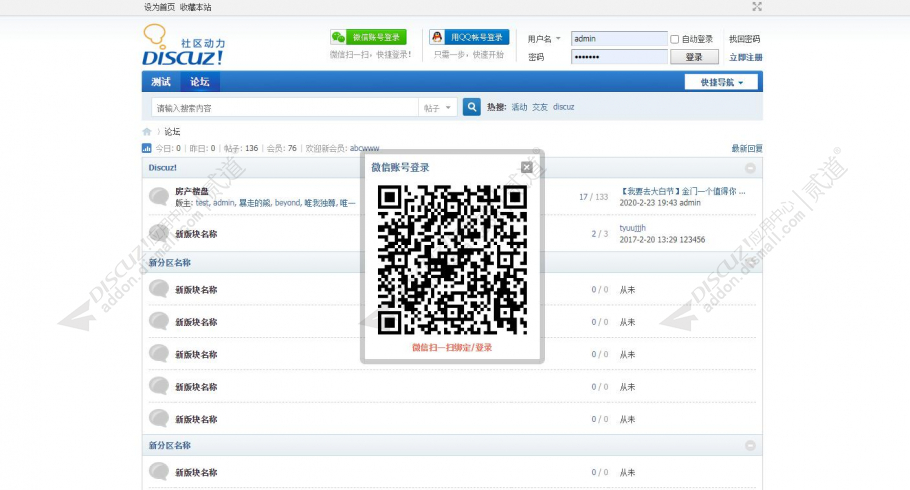Image resolution: width=910 pixels, height=490 pixels.
Task: Click 论坛 in breadcrumb
Action: (172, 132)
